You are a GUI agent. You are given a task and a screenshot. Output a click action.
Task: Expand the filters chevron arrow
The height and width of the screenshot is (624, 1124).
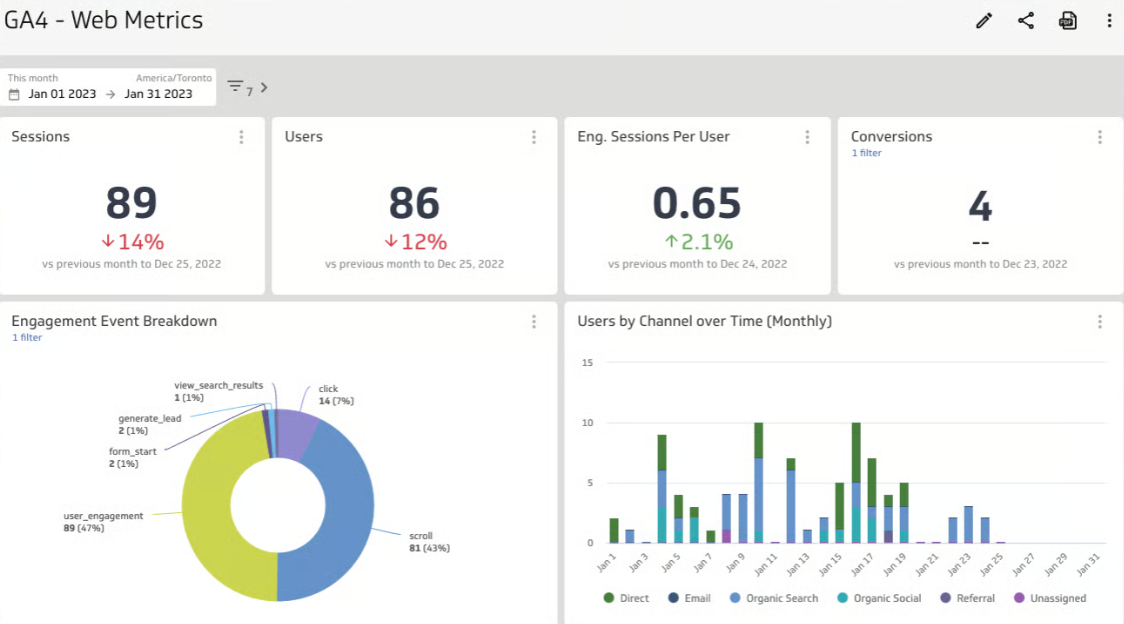click(x=264, y=87)
